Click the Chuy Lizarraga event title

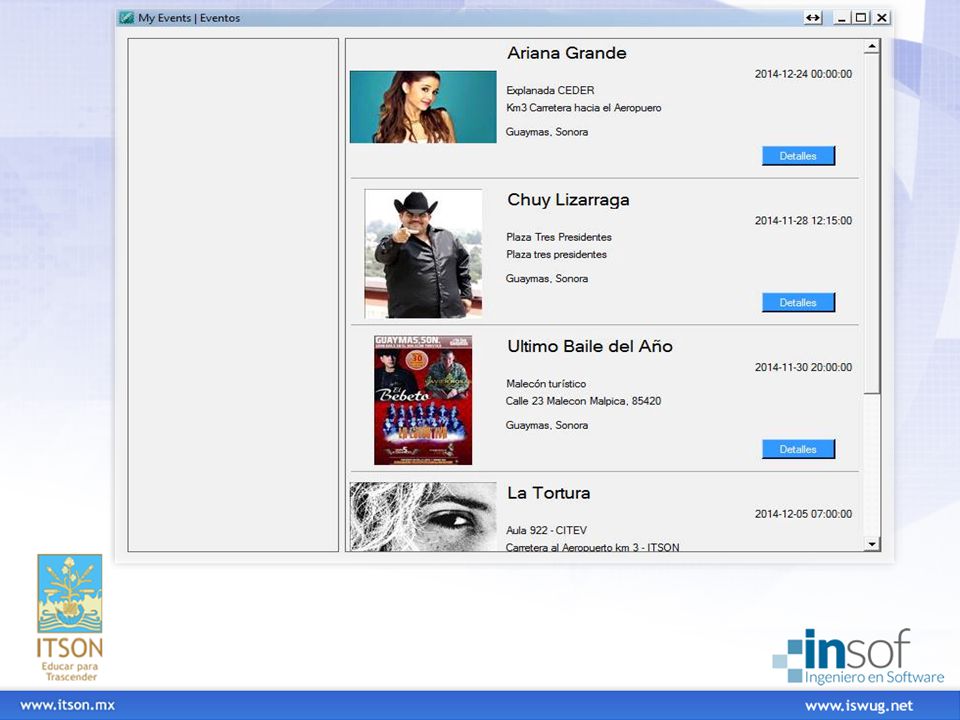pos(568,200)
